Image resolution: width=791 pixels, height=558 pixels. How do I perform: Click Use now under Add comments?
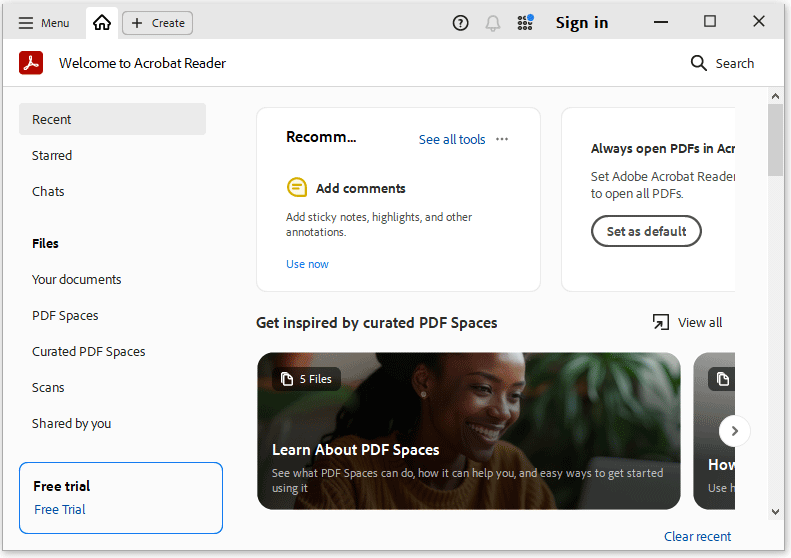[x=307, y=264]
